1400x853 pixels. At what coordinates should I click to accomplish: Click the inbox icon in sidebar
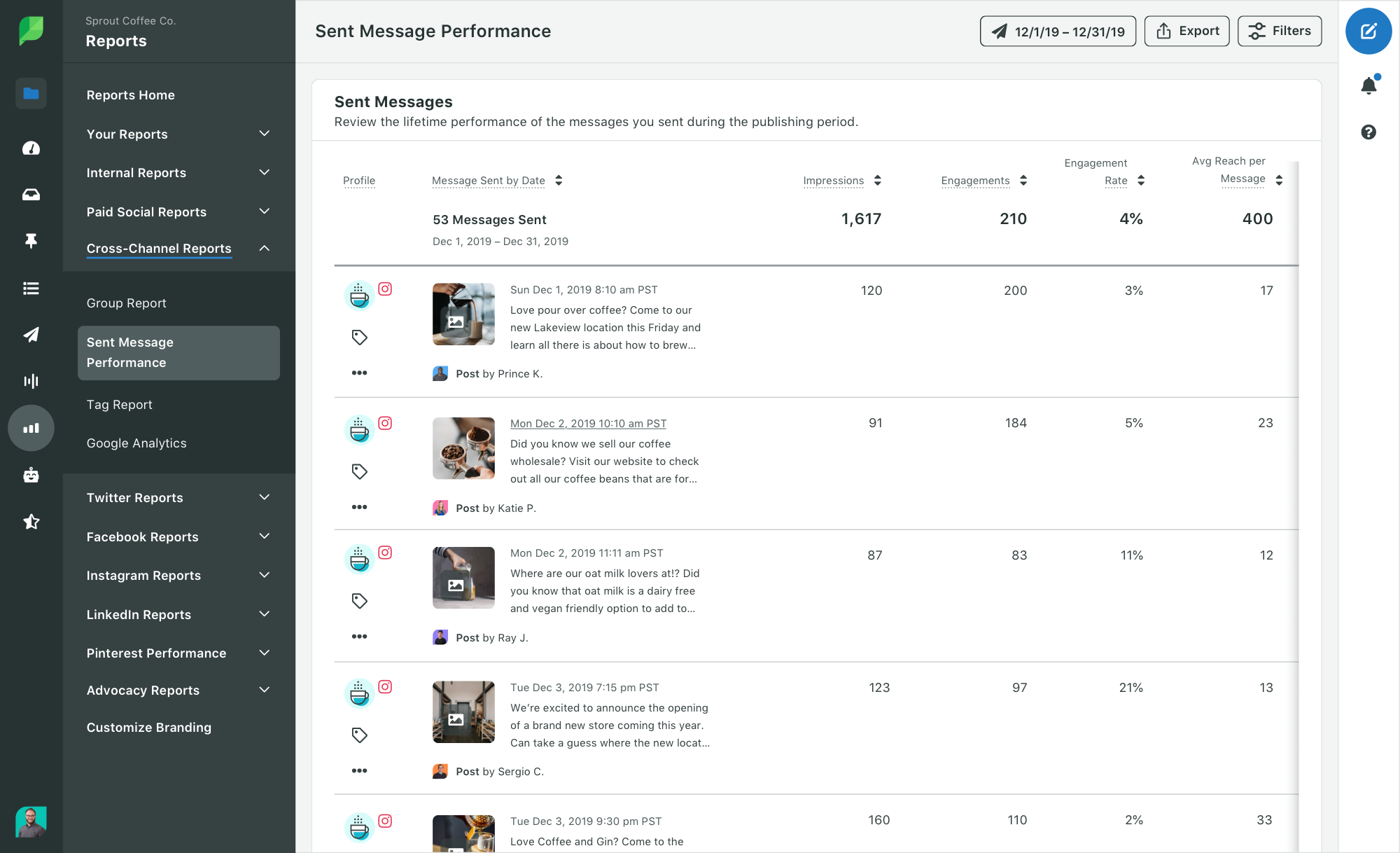point(30,193)
